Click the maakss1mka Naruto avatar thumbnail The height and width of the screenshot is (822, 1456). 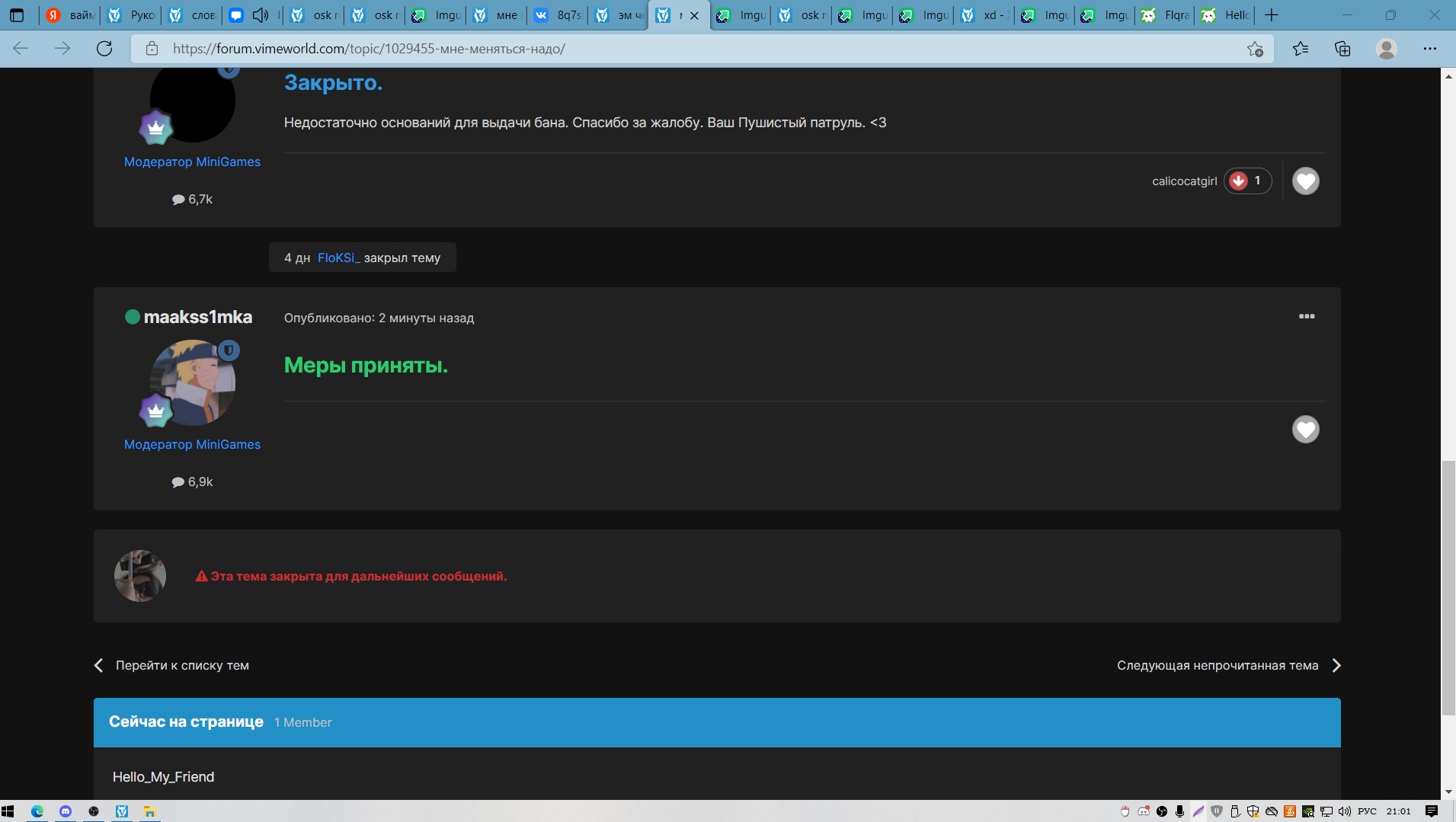tap(193, 382)
